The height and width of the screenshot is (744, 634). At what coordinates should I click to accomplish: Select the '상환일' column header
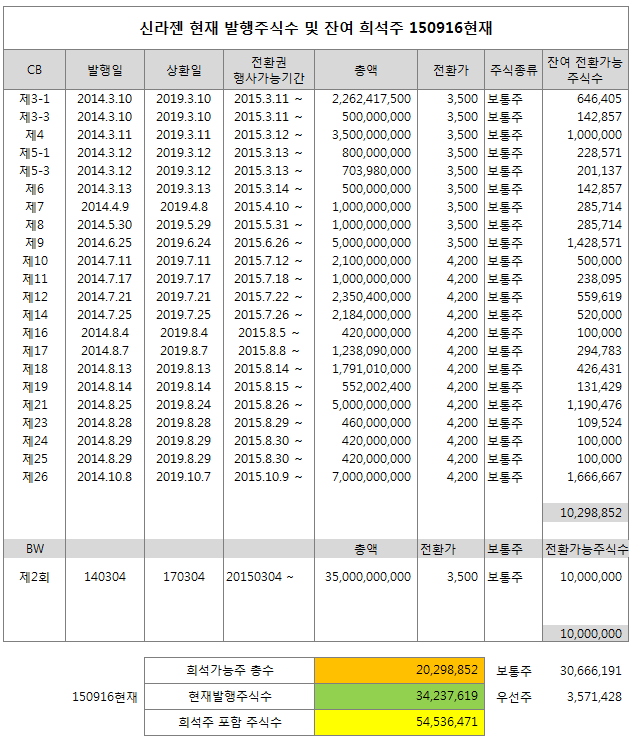pos(184,70)
